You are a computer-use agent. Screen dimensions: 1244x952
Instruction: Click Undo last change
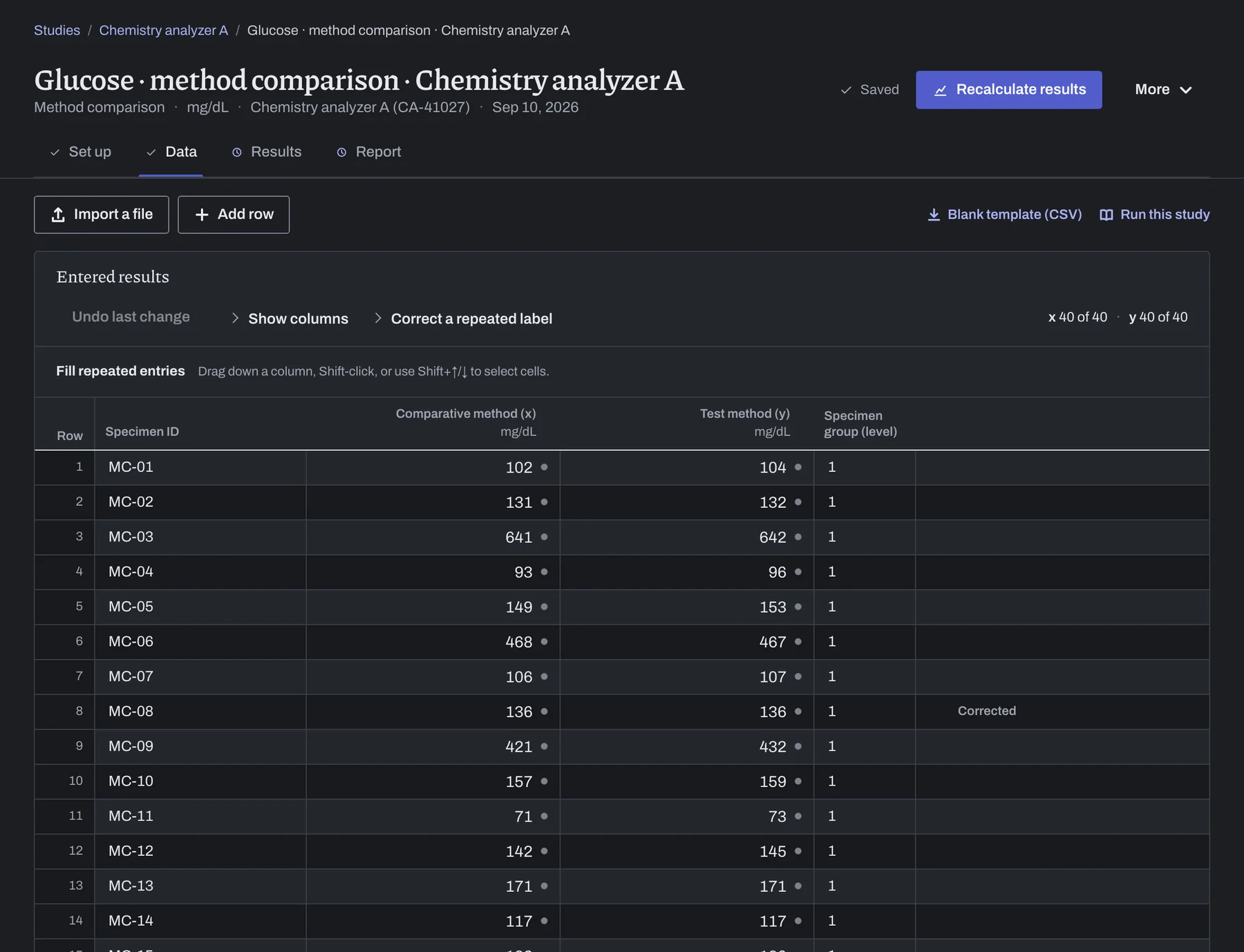coord(131,317)
